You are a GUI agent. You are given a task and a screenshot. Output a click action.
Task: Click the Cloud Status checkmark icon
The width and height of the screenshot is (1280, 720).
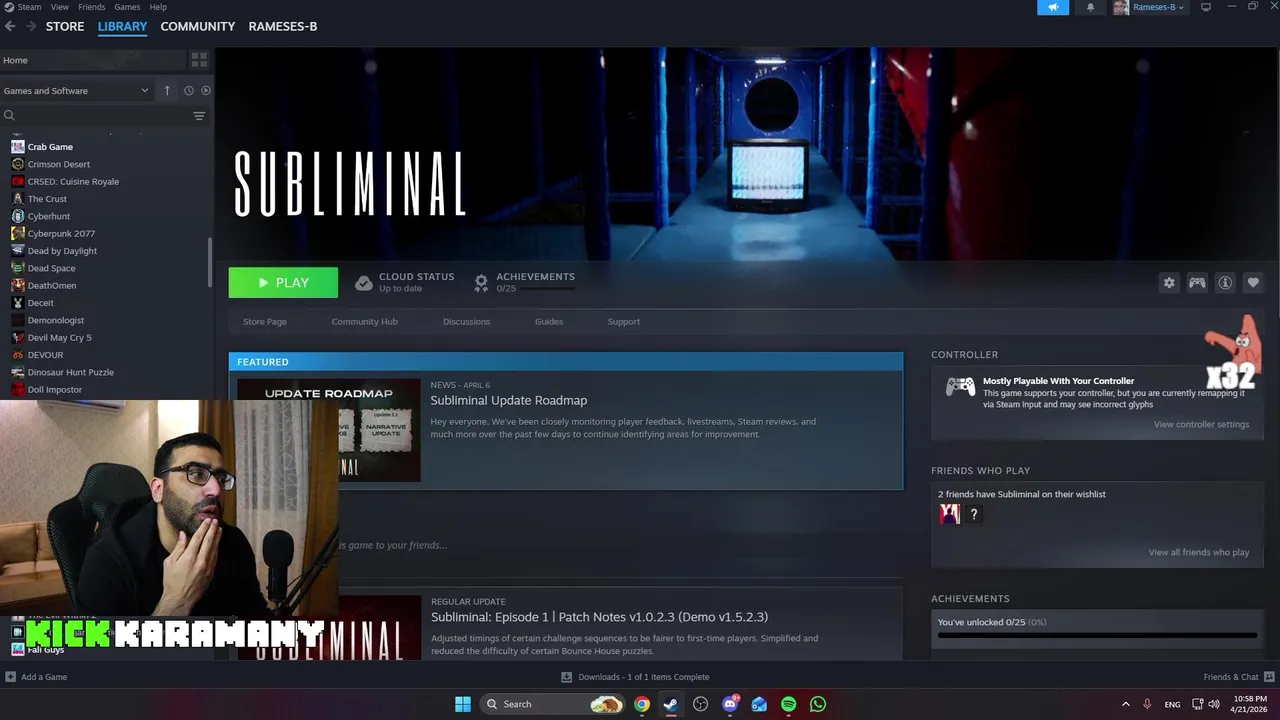364,283
